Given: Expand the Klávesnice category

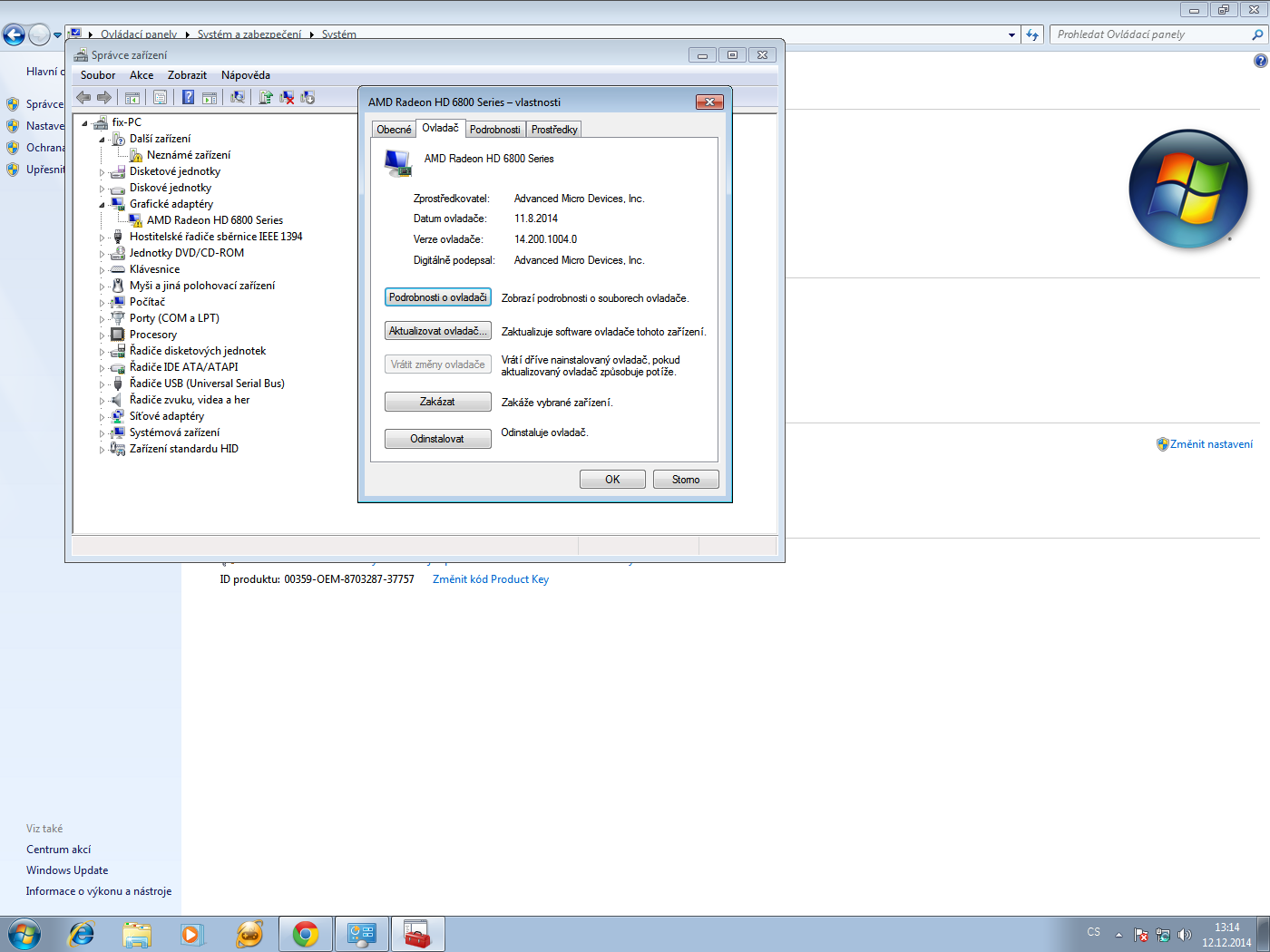Looking at the screenshot, I should 103,270.
